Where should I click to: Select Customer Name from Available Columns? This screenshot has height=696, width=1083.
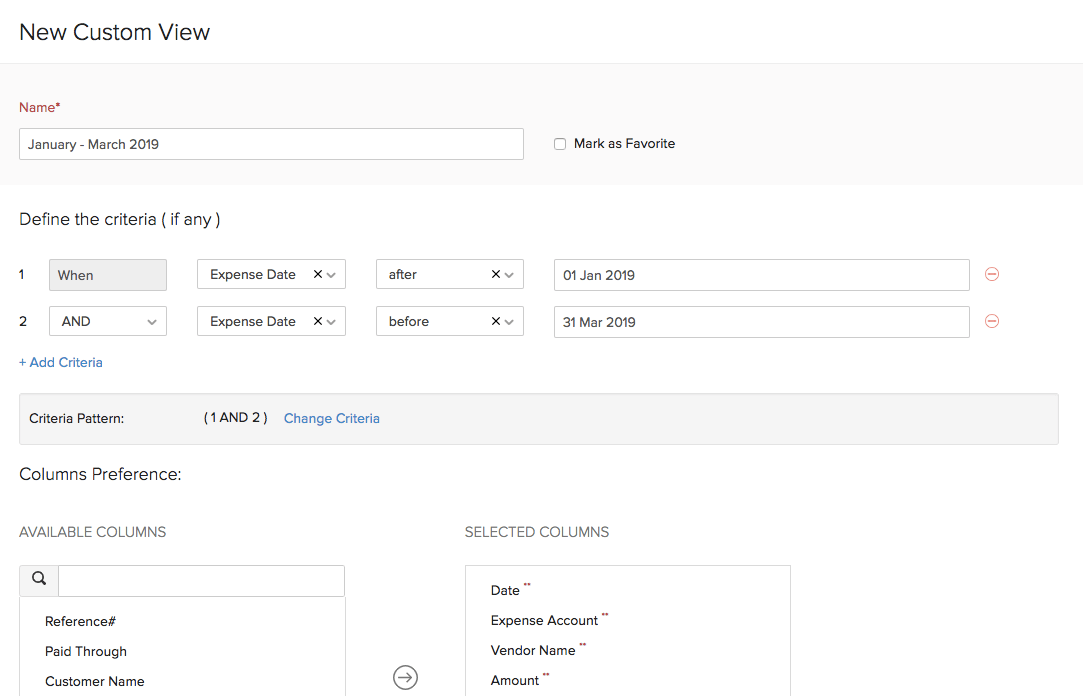point(94,681)
